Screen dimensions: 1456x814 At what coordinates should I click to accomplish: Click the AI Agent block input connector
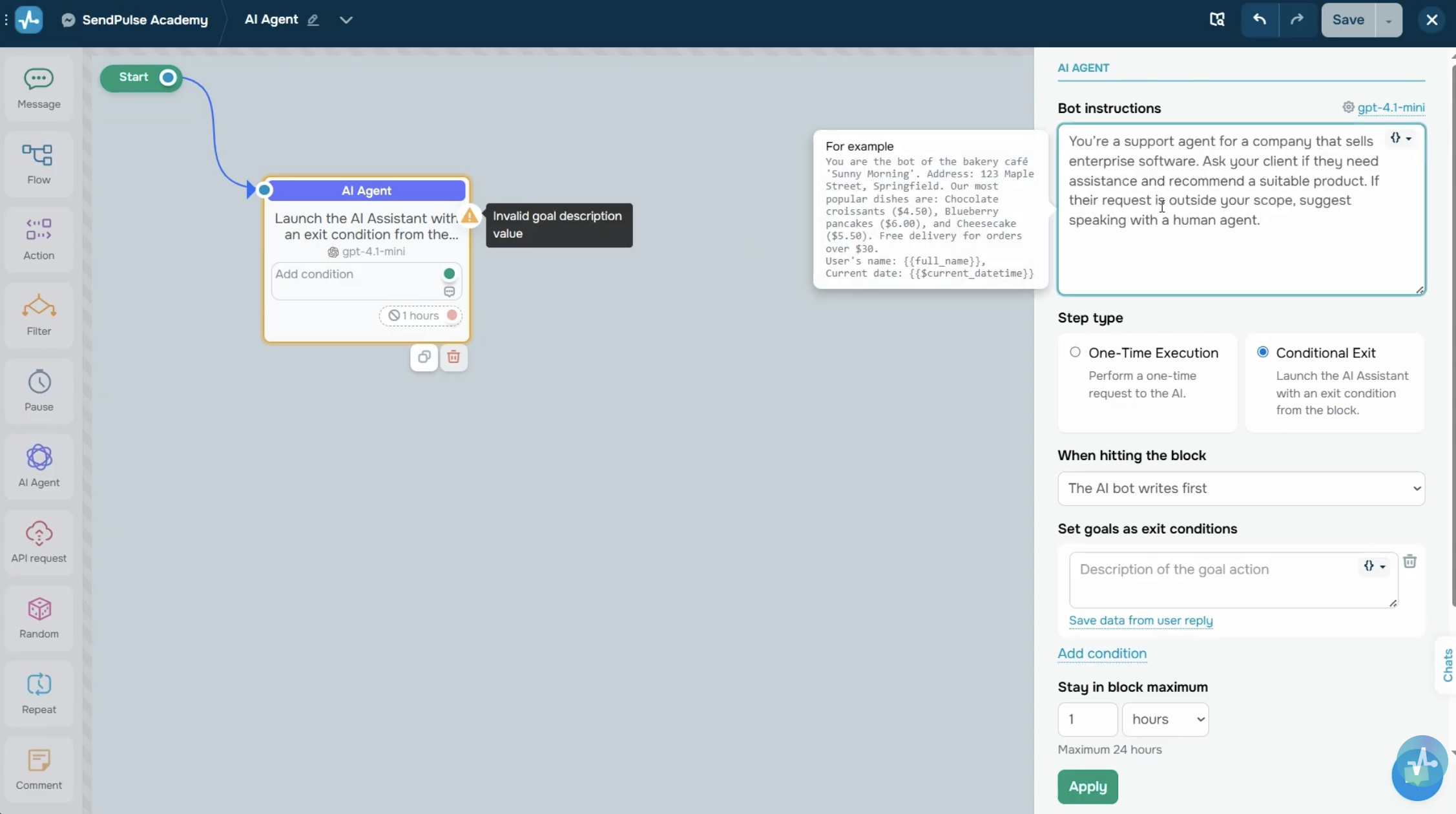coord(264,190)
